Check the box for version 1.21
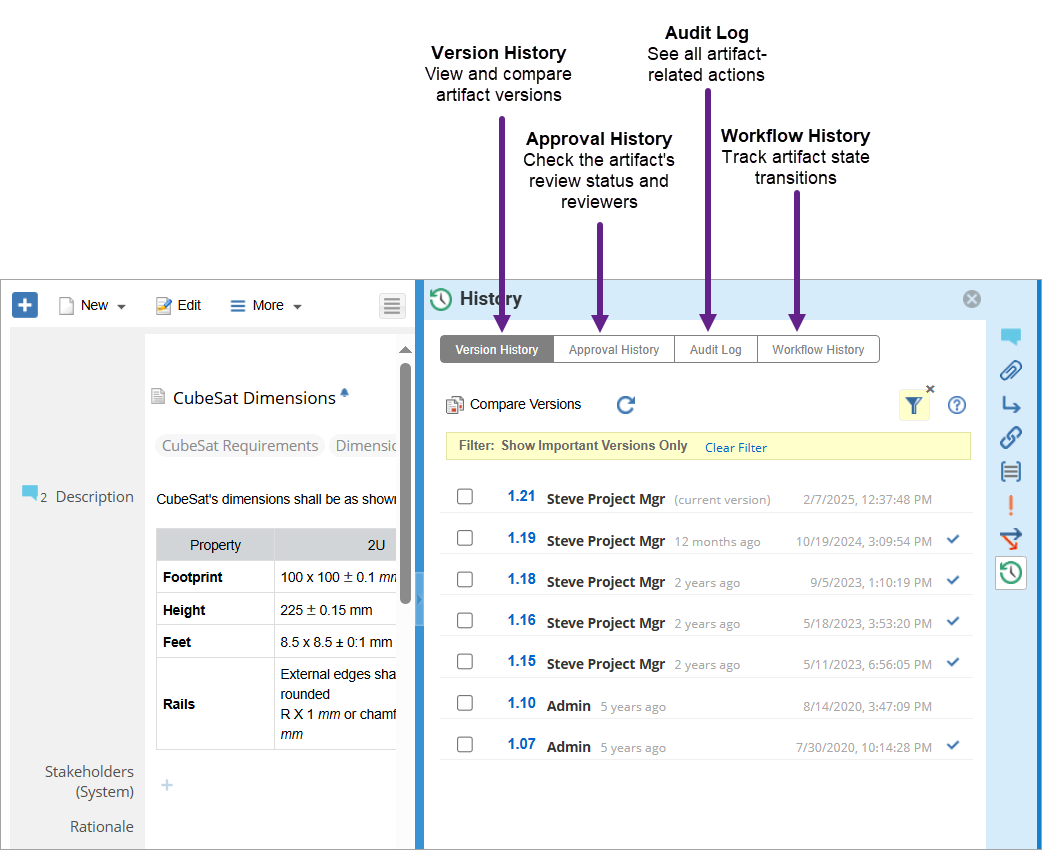Screen dimensions: 1042x850 pos(465,497)
